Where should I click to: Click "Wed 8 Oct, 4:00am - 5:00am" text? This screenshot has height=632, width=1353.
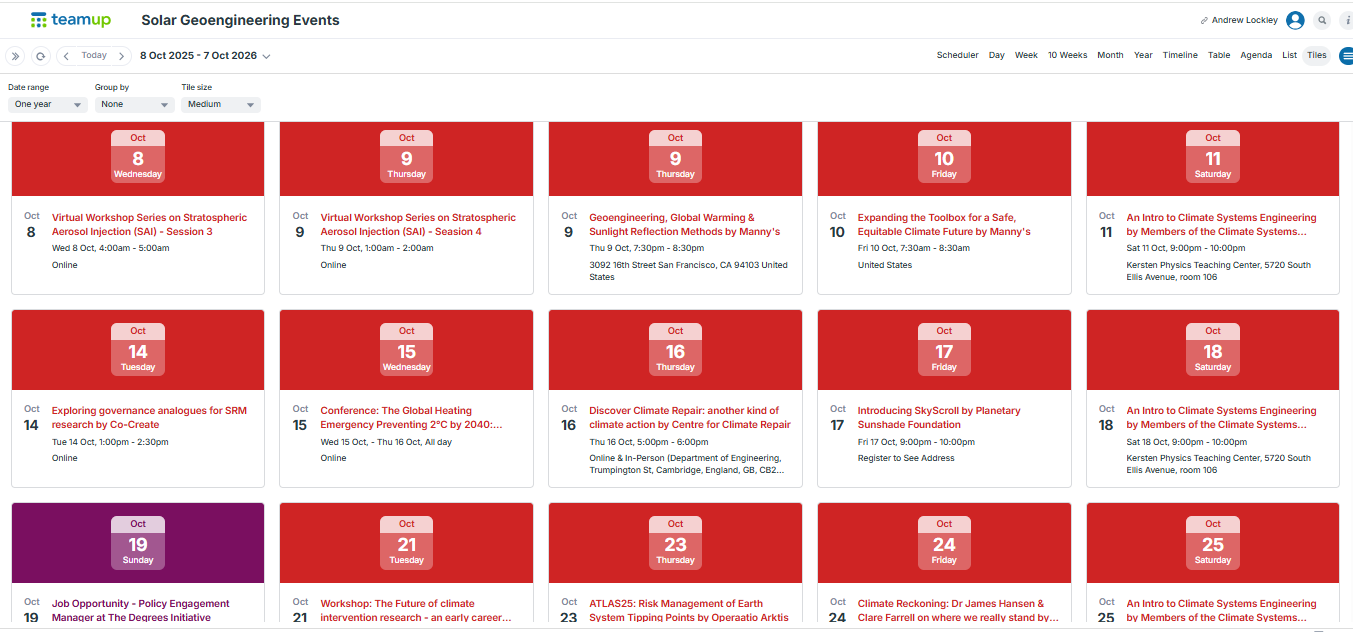111,248
